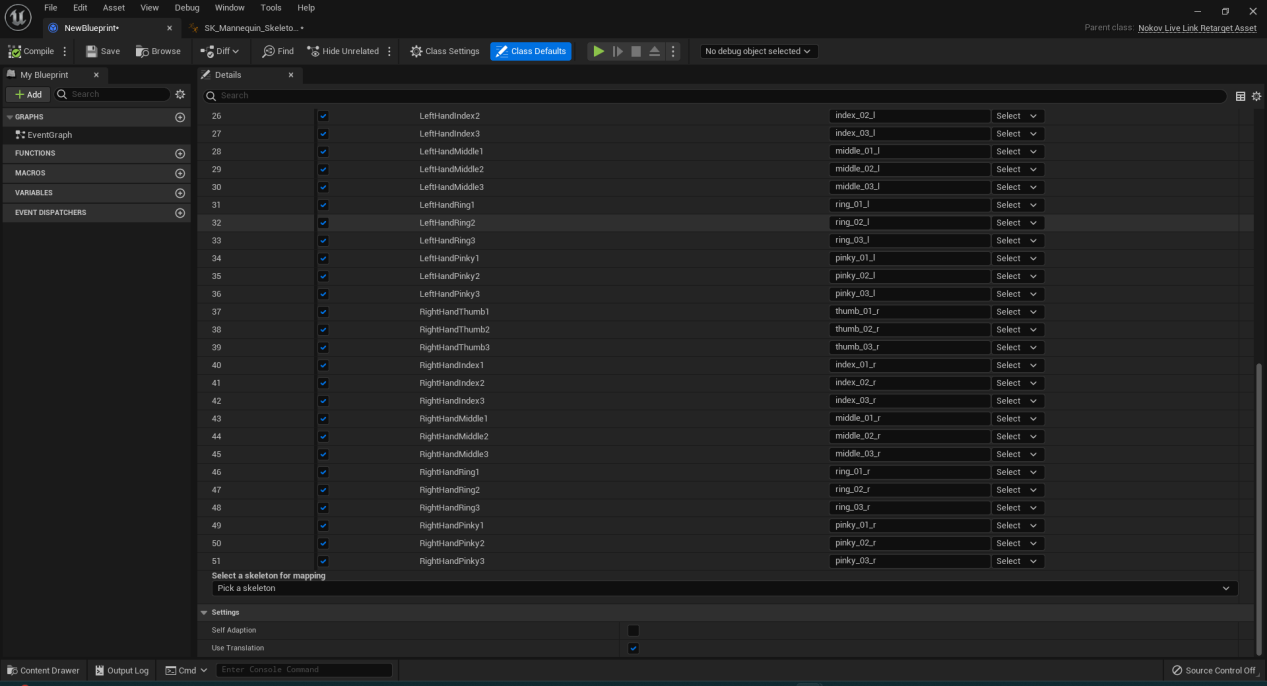Enable the Self Adaption checkbox
The height and width of the screenshot is (686, 1267).
click(633, 631)
